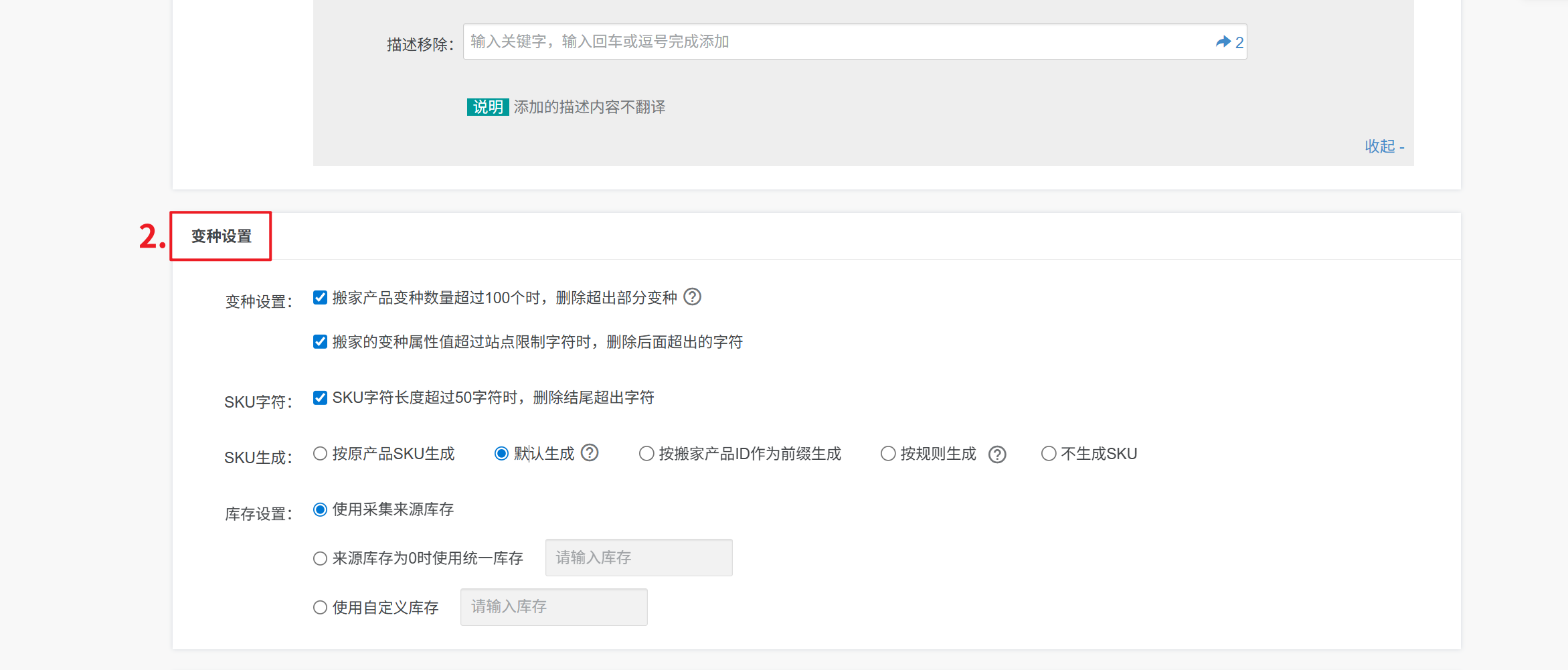Select 来源库存为0时使用统一库存 option
This screenshot has width=1568, height=670.
[x=321, y=558]
